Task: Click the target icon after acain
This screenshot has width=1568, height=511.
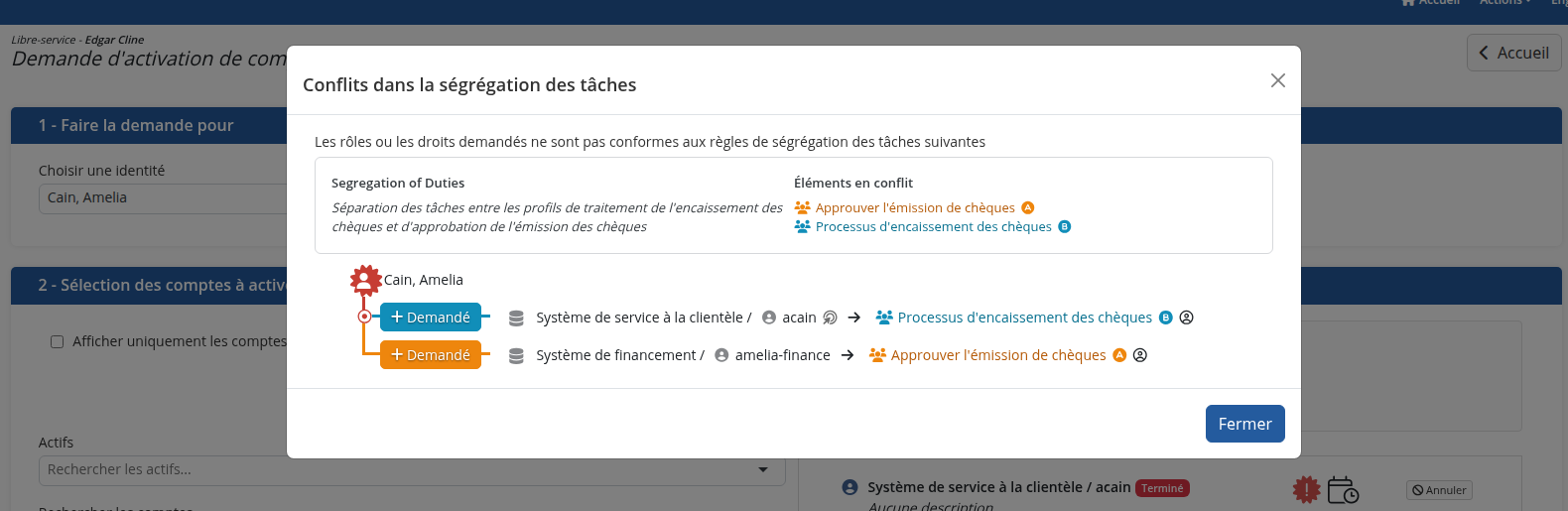Action: [831, 318]
